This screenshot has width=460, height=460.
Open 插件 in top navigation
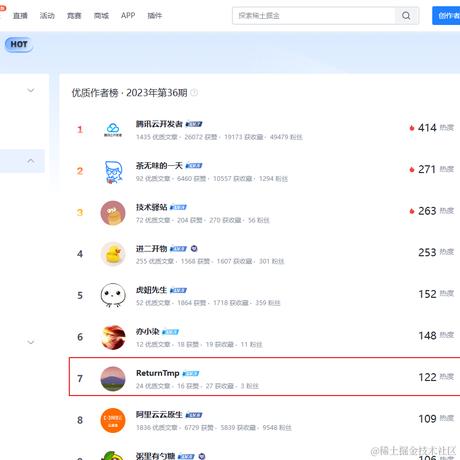155,16
